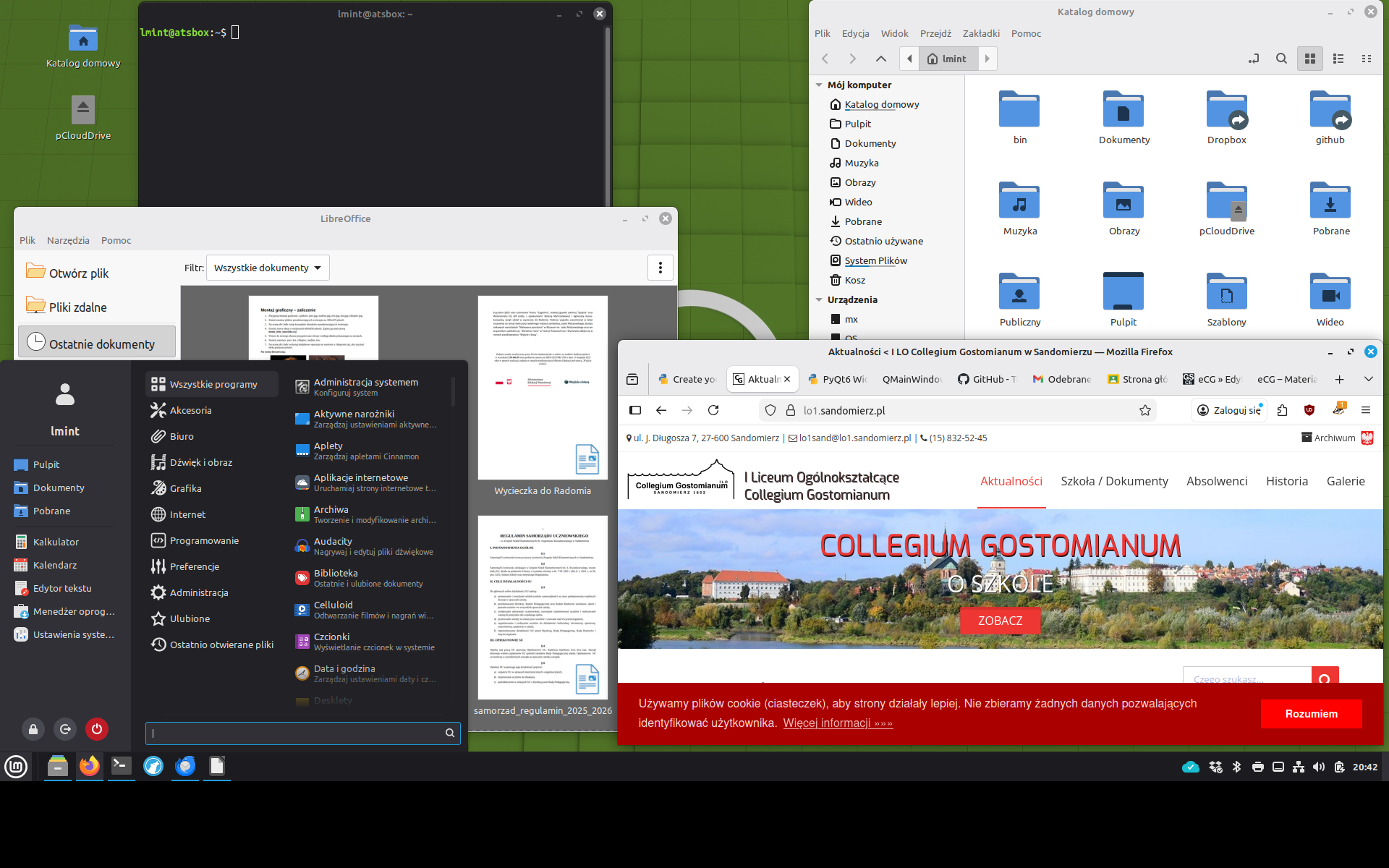
Task: Open the Edycja menu in Nemo
Action: point(856,33)
